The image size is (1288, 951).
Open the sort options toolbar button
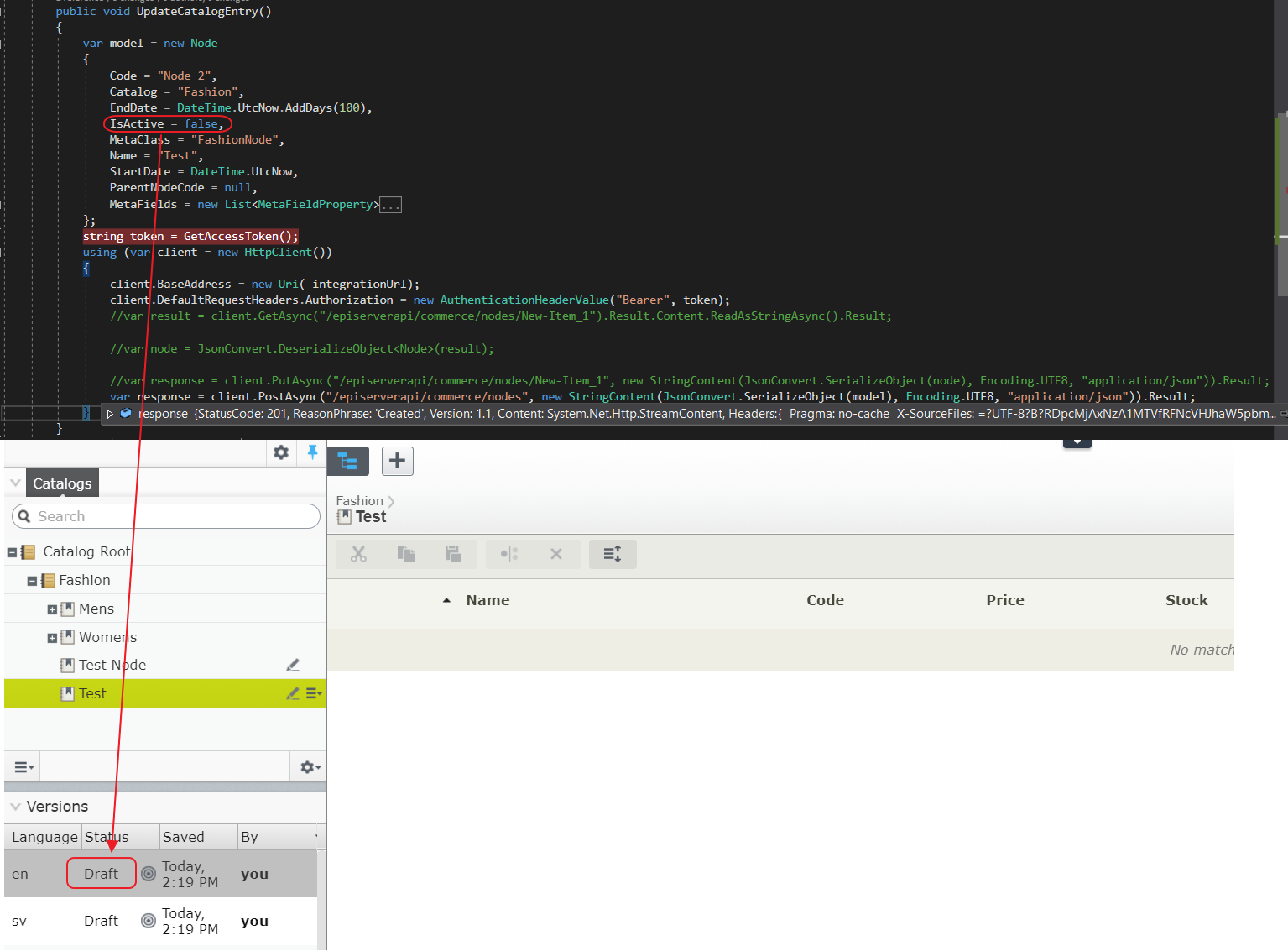(x=613, y=554)
